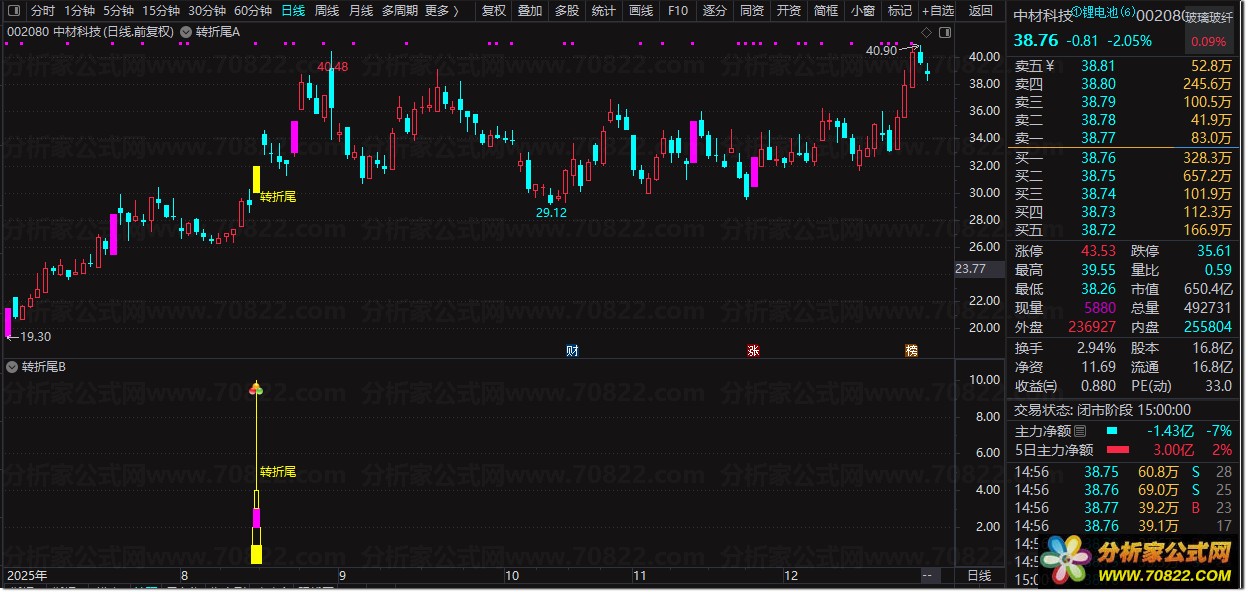Screen dimensions: 1248x592
Task: Click the 买一 price 38.76
Action: coord(1098,158)
